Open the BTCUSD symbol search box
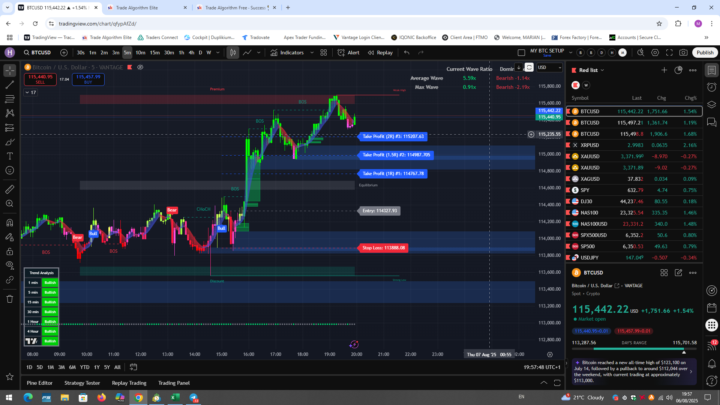 pos(38,53)
